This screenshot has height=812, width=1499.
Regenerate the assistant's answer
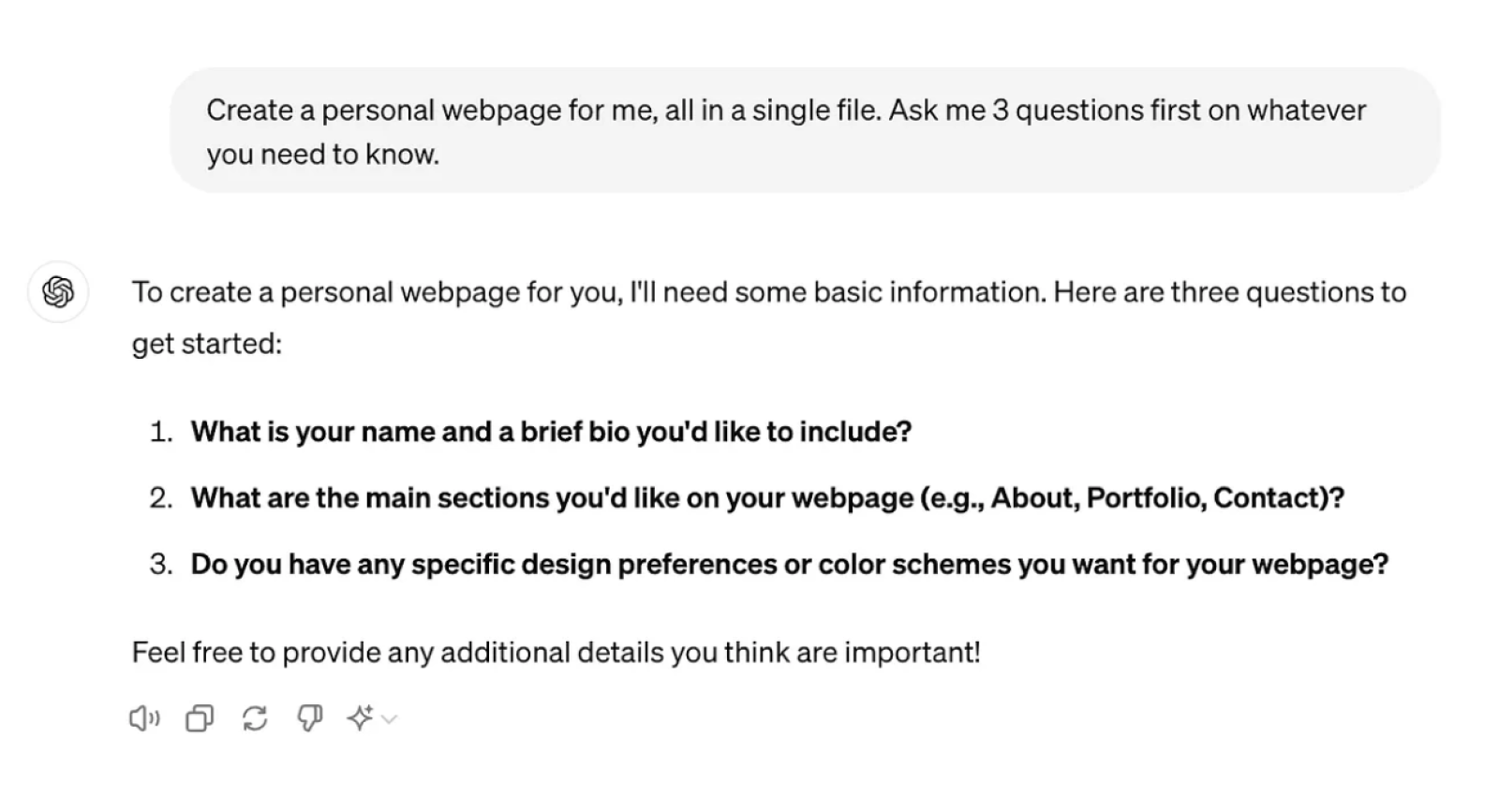tap(254, 718)
